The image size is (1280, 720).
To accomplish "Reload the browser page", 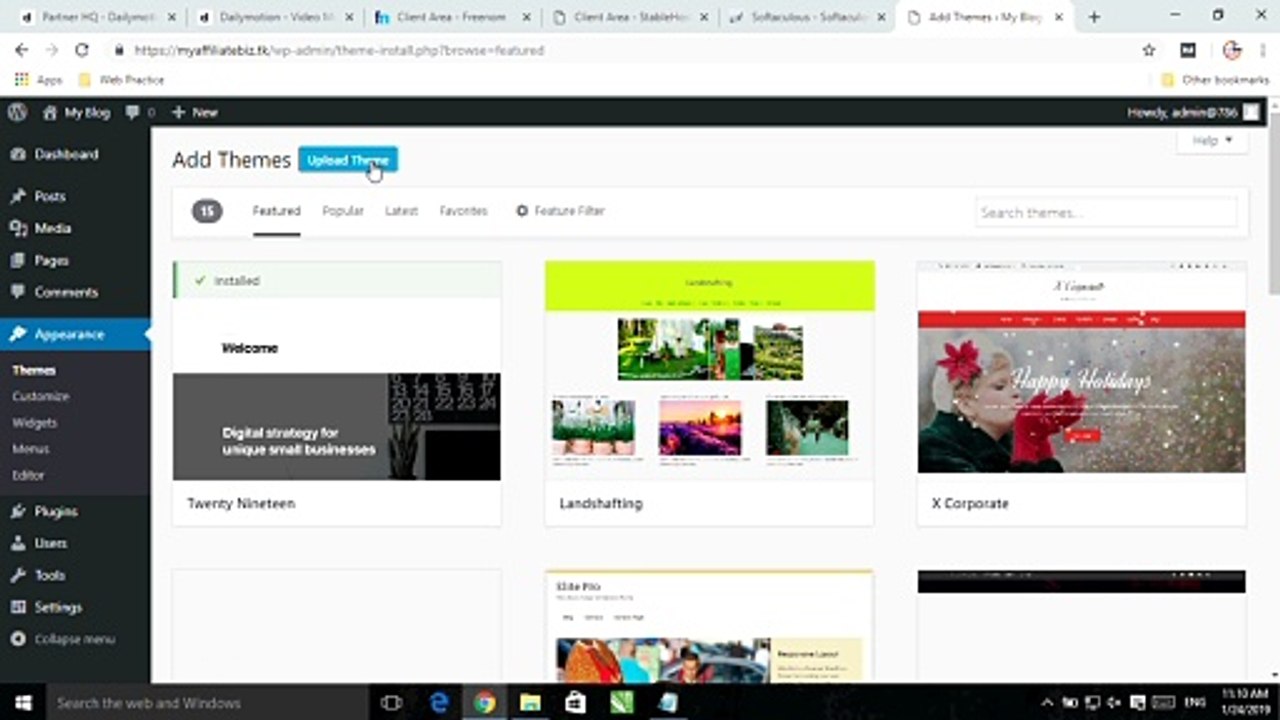I will [x=82, y=50].
